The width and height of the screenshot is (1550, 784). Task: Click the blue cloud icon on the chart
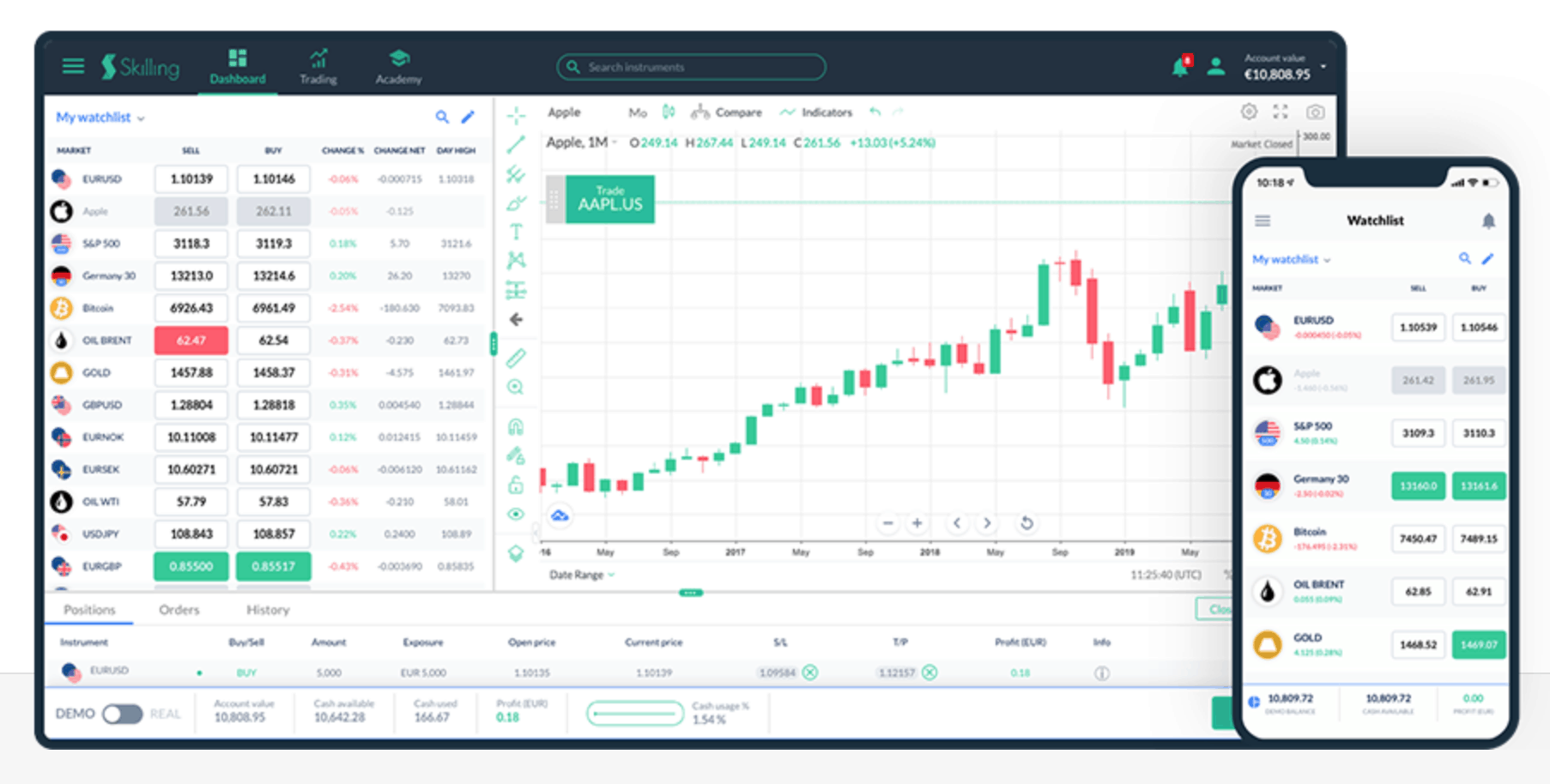point(560,516)
